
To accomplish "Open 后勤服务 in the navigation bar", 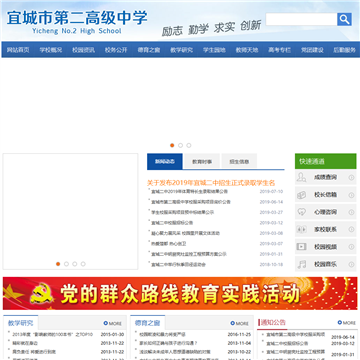I will (344, 50).
